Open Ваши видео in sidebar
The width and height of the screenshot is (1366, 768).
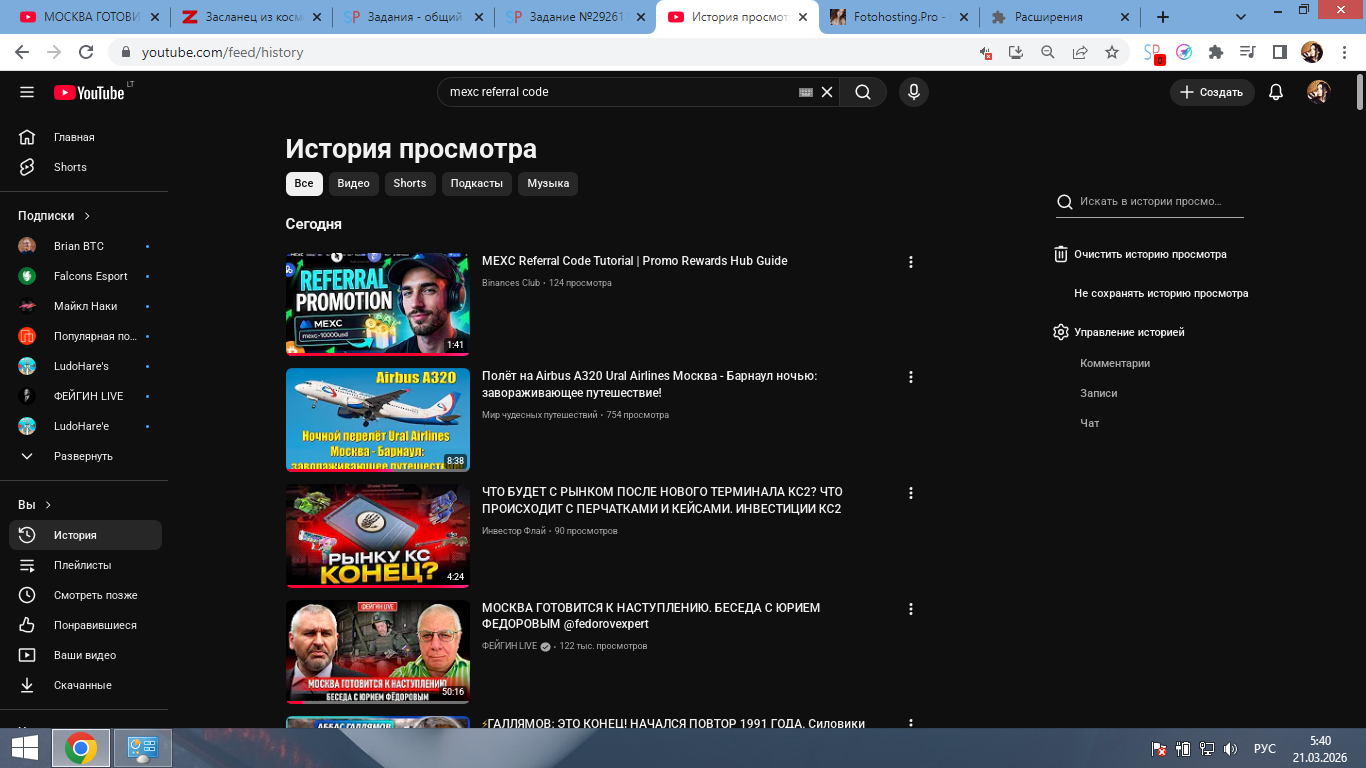(x=86, y=655)
